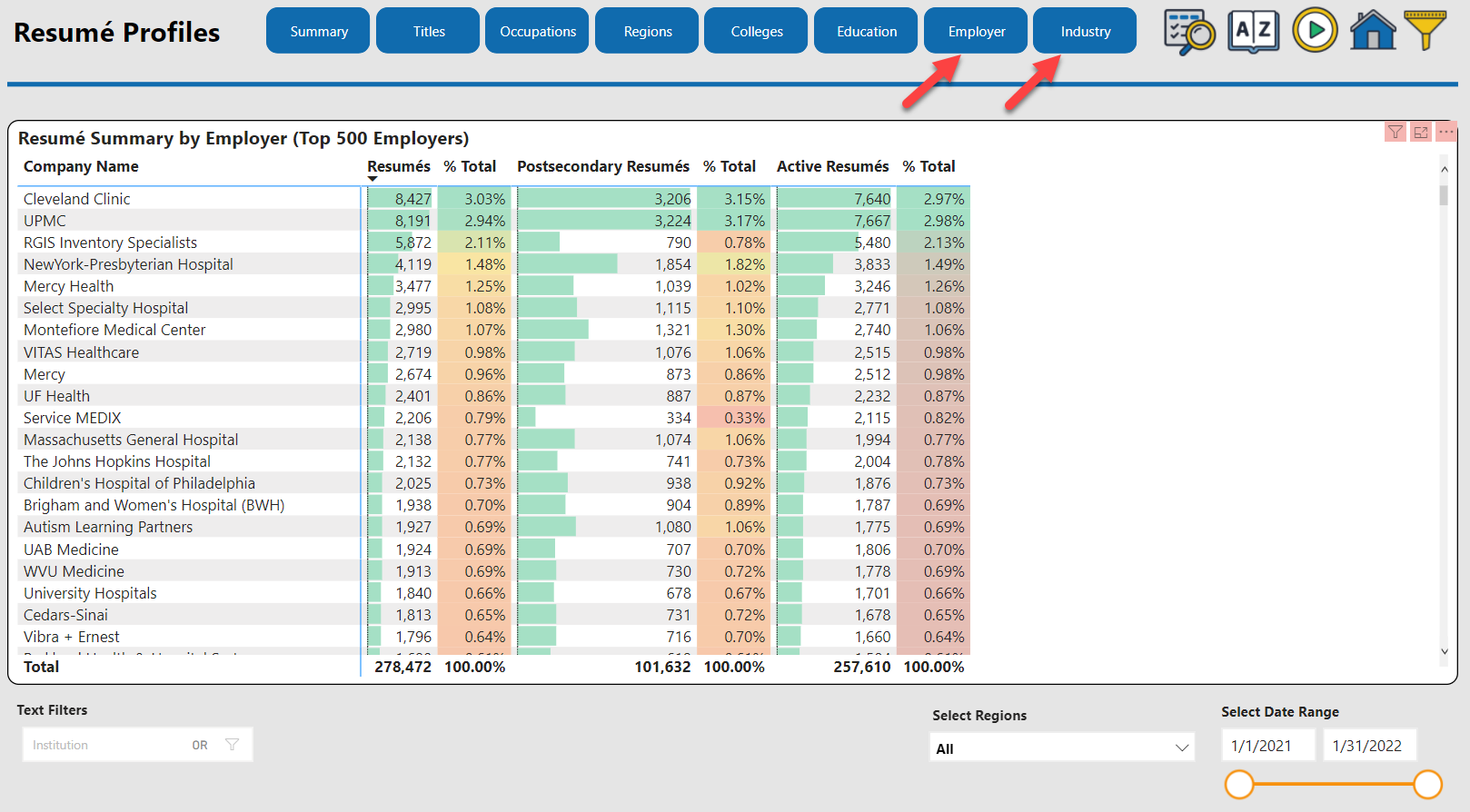Open the Regions tab
The image size is (1470, 812).
tap(647, 31)
